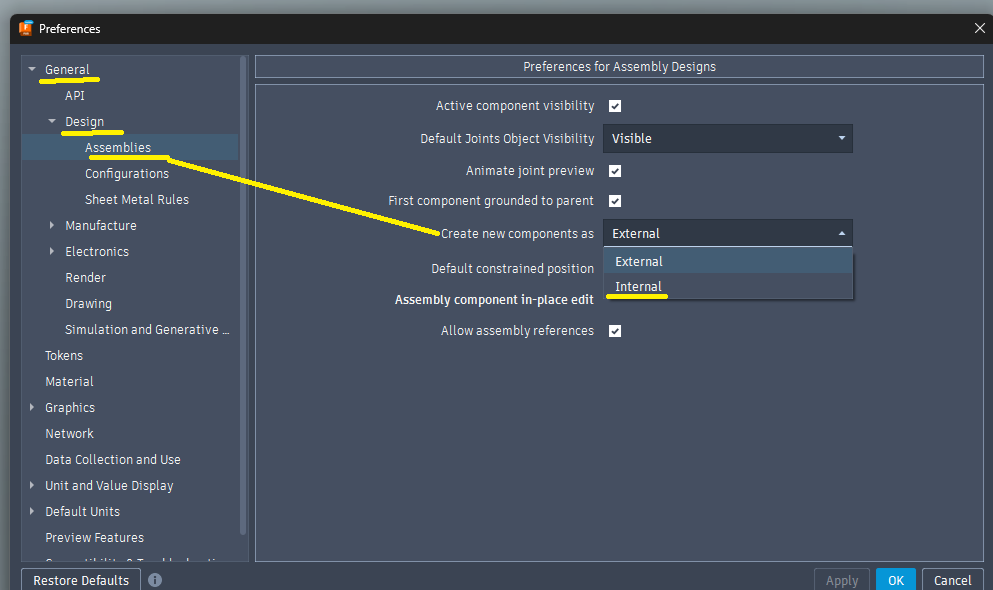Select the Design label in tree
This screenshot has height=590, width=993.
point(84,122)
